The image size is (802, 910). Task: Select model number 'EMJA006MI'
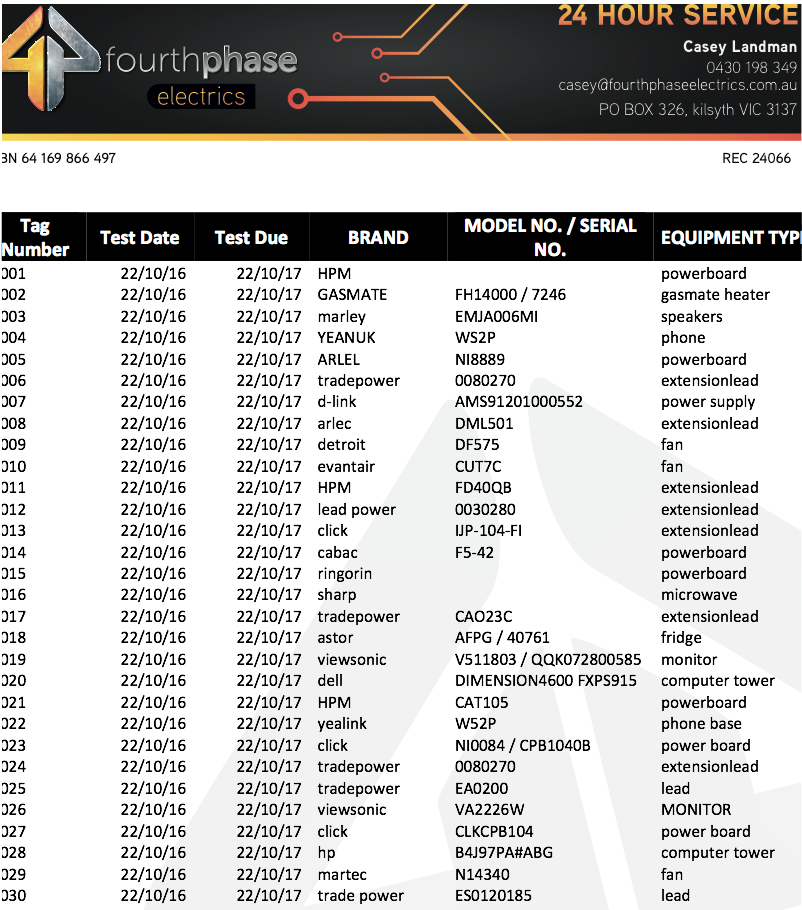pos(496,317)
